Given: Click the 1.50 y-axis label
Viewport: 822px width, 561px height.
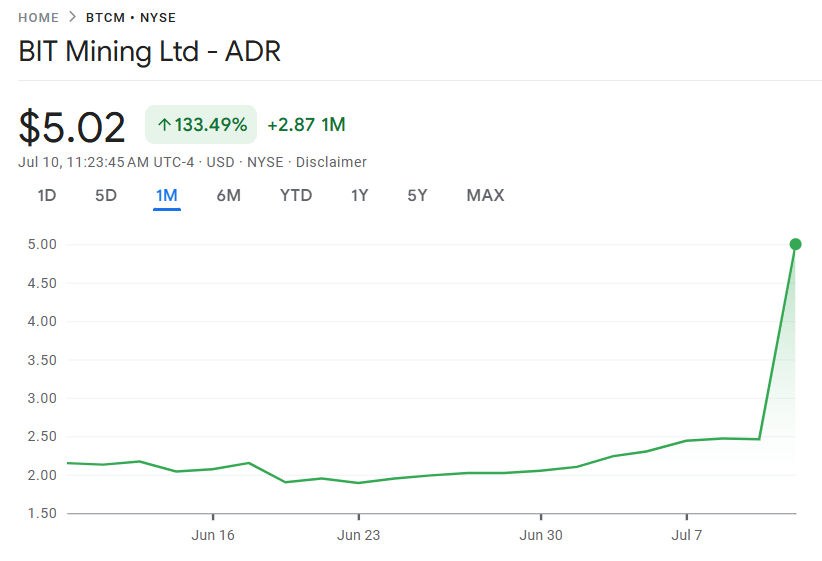Looking at the screenshot, I should coord(42,513).
